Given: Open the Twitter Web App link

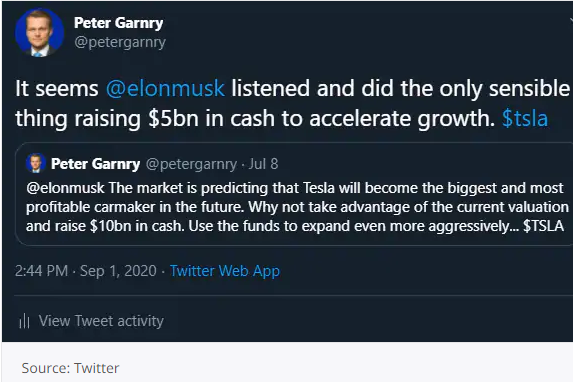Looking at the screenshot, I should [x=225, y=271].
